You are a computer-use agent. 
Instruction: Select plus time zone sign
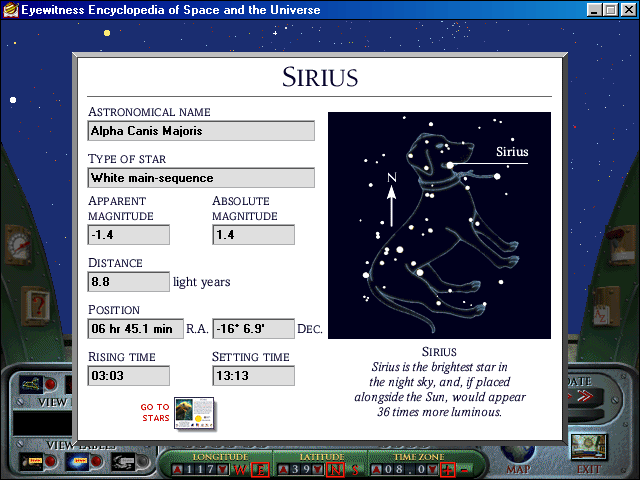(448, 470)
